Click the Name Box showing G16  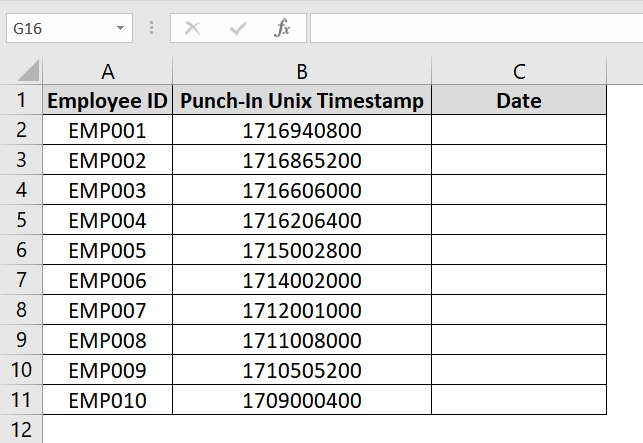tap(69, 28)
